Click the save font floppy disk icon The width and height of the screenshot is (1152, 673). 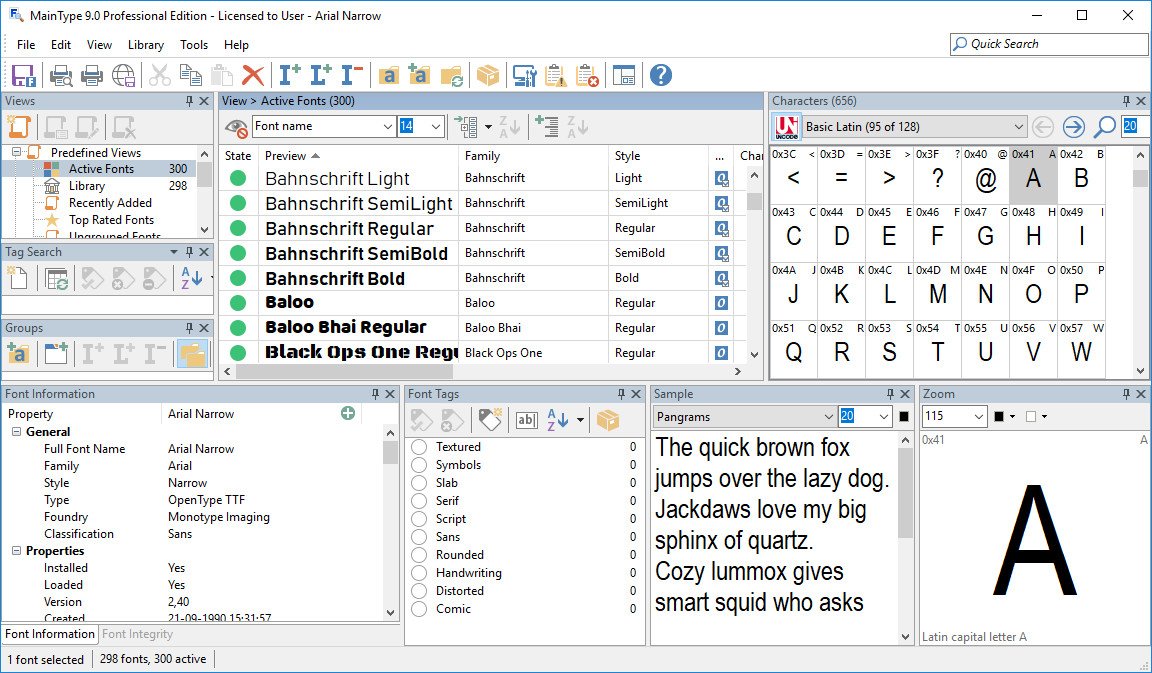[24, 75]
